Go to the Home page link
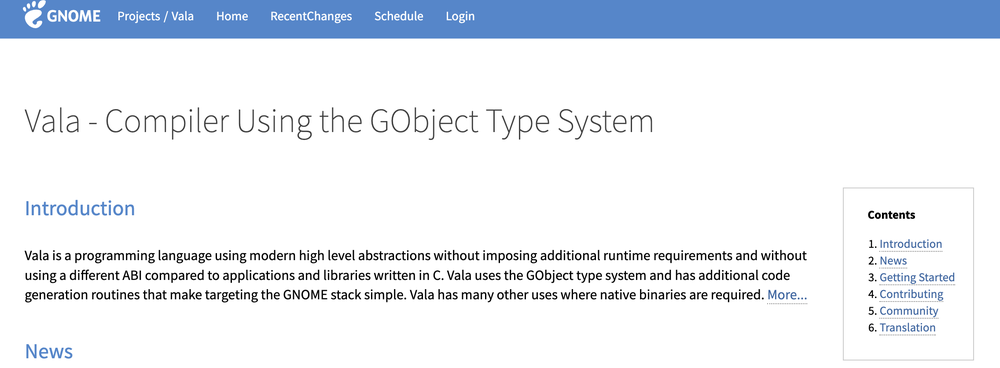The image size is (1000, 368). (x=232, y=17)
